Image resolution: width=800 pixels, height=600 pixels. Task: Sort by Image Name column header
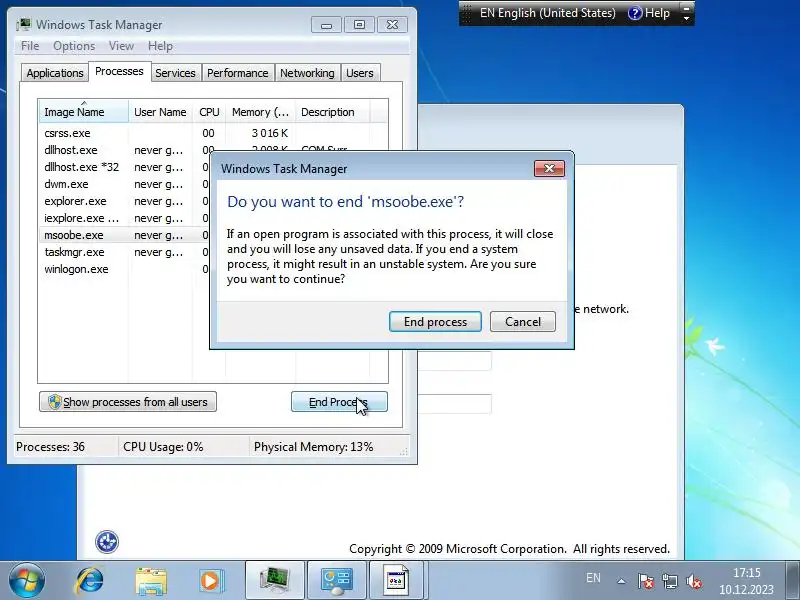tap(84, 112)
